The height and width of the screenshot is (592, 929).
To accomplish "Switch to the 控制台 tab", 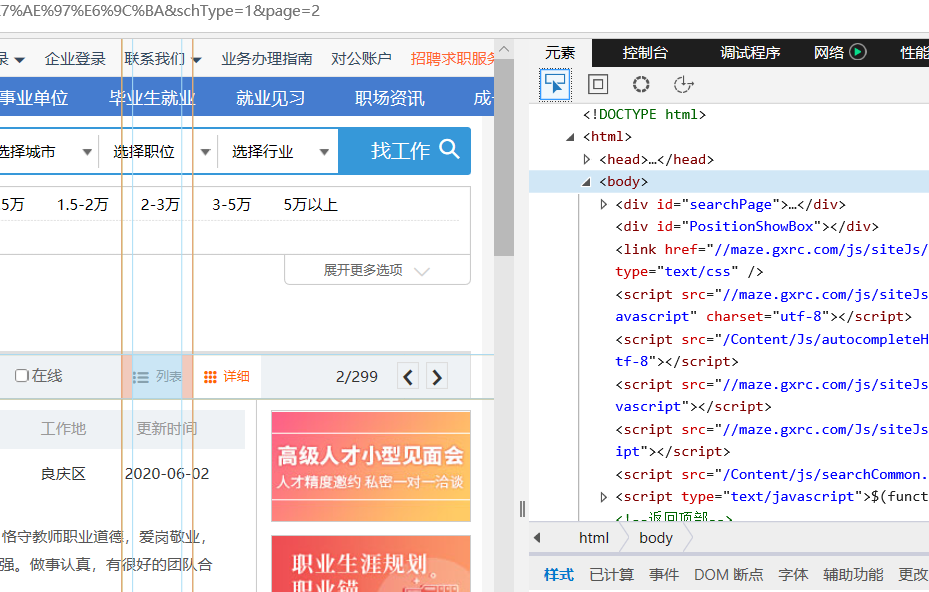I will (645, 53).
